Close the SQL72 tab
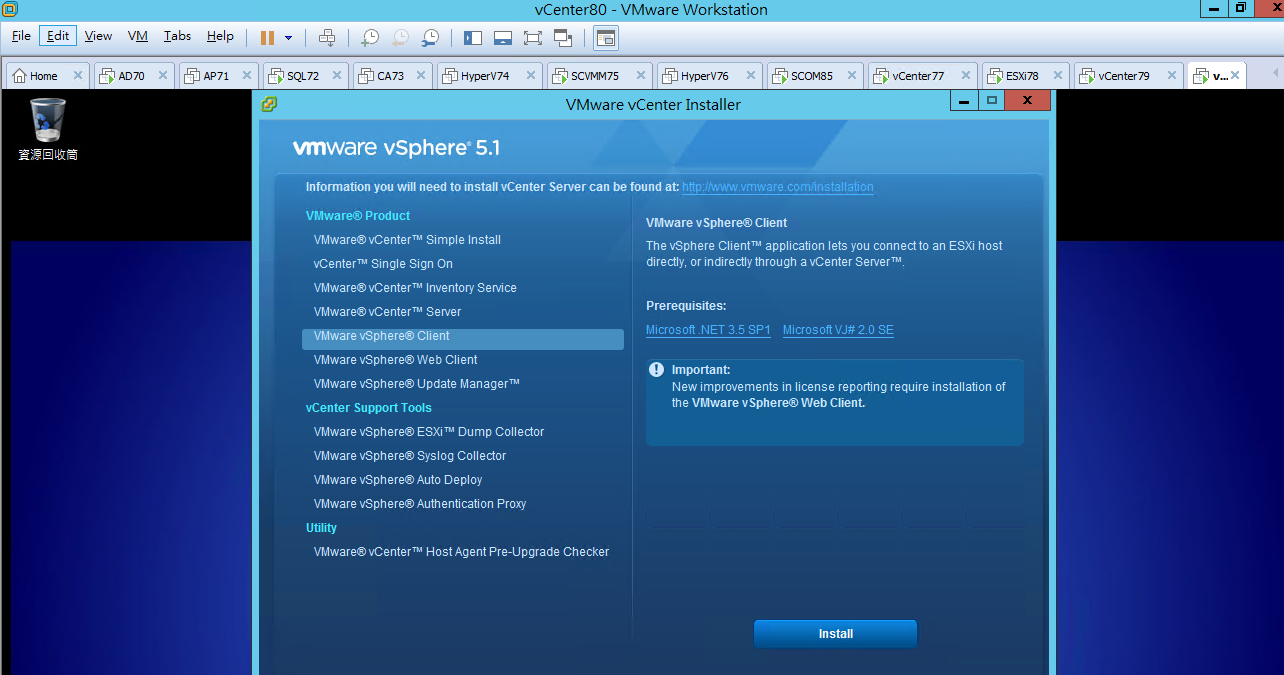Viewport: 1284px width, 675px height. click(x=336, y=76)
